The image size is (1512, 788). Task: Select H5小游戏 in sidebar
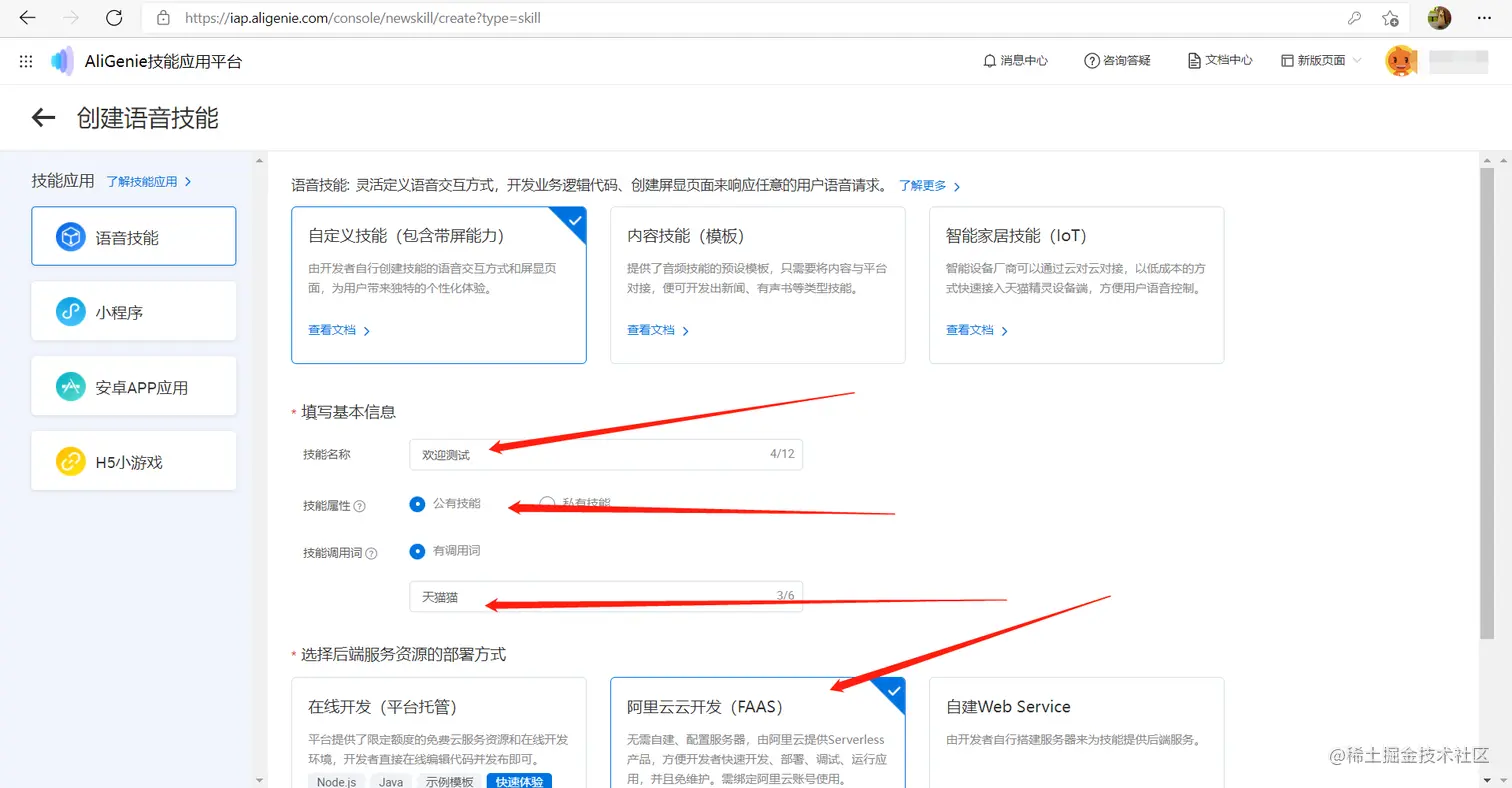(134, 461)
